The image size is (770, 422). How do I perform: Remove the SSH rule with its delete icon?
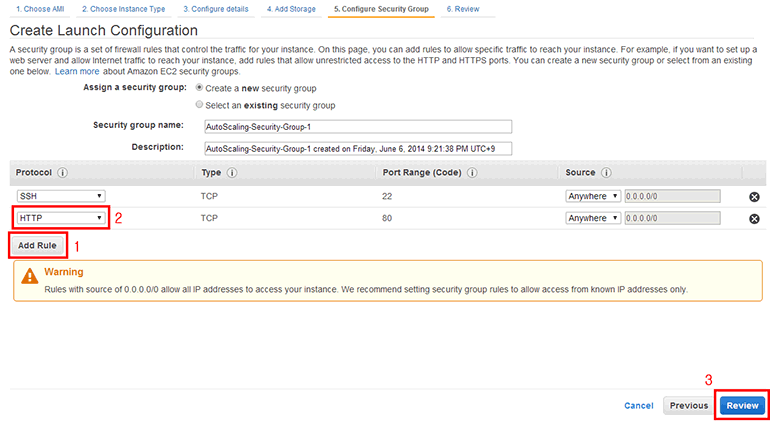point(754,197)
